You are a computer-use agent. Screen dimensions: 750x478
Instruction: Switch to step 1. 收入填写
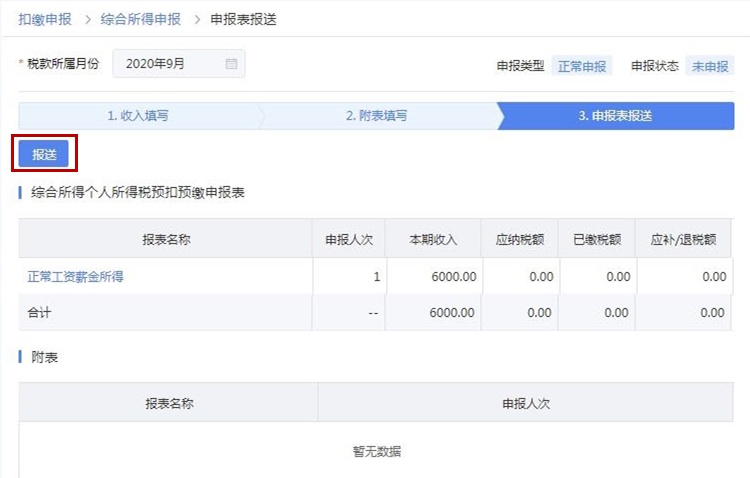138,116
